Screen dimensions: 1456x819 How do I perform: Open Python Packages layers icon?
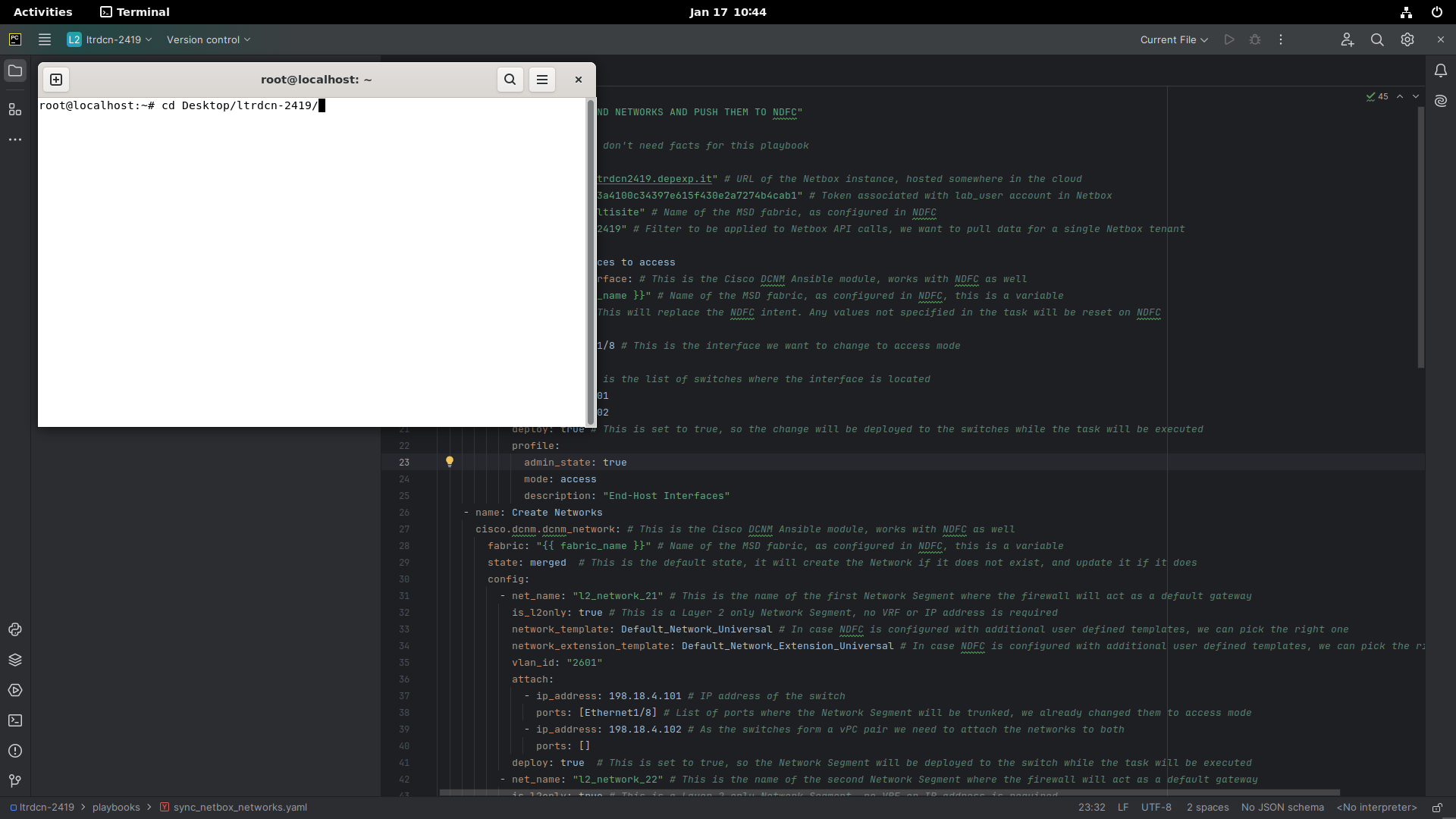15,660
